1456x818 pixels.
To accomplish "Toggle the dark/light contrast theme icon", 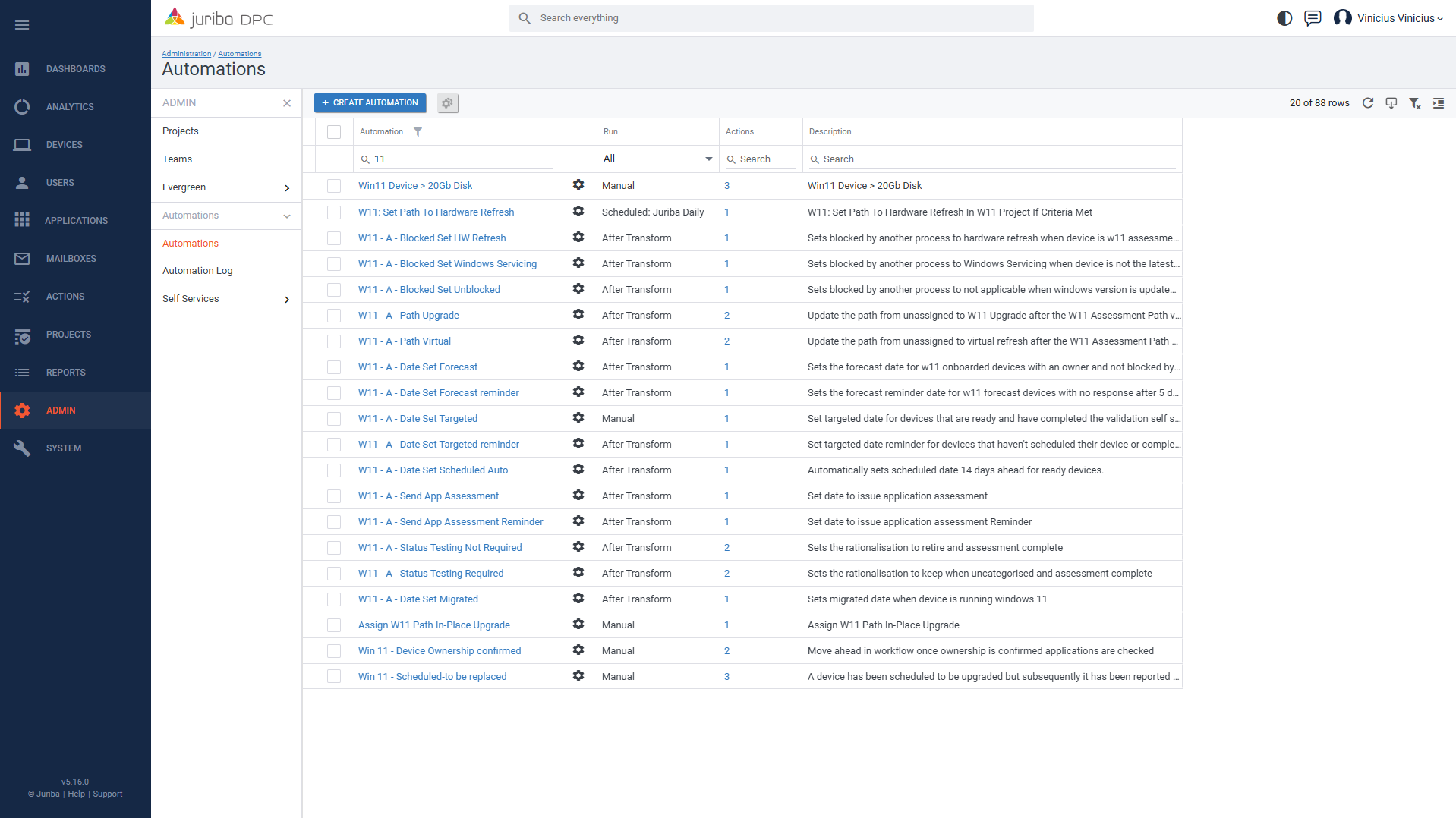I will point(1284,18).
